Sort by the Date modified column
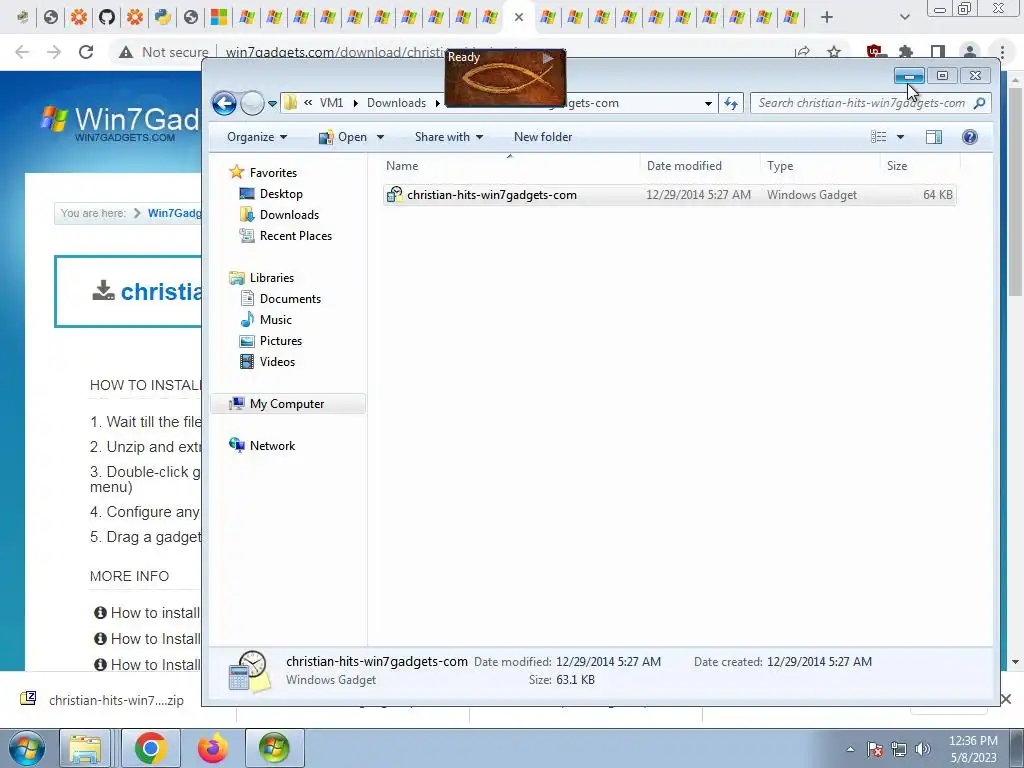The image size is (1024, 768). click(700, 166)
